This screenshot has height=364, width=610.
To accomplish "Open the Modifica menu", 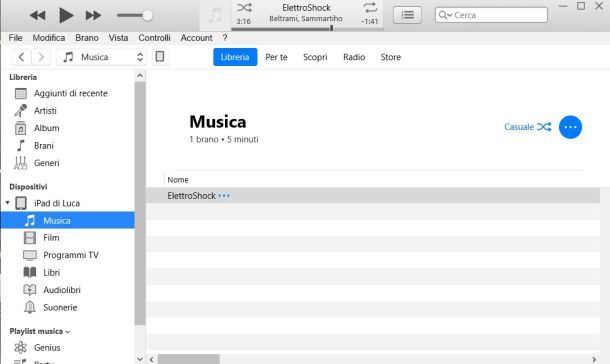I will coord(49,38).
